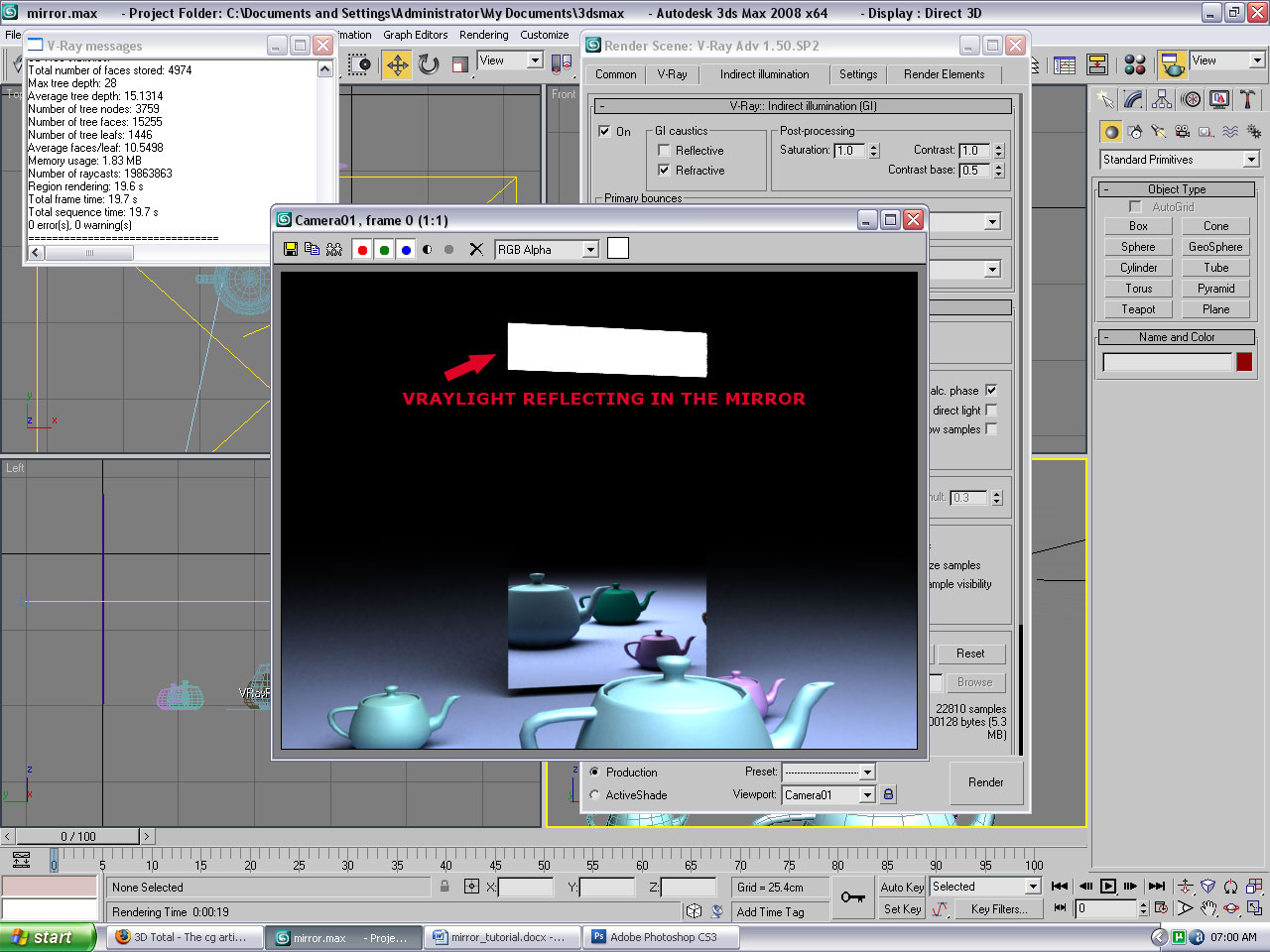
Task: Click the Render button
Action: tap(985, 782)
